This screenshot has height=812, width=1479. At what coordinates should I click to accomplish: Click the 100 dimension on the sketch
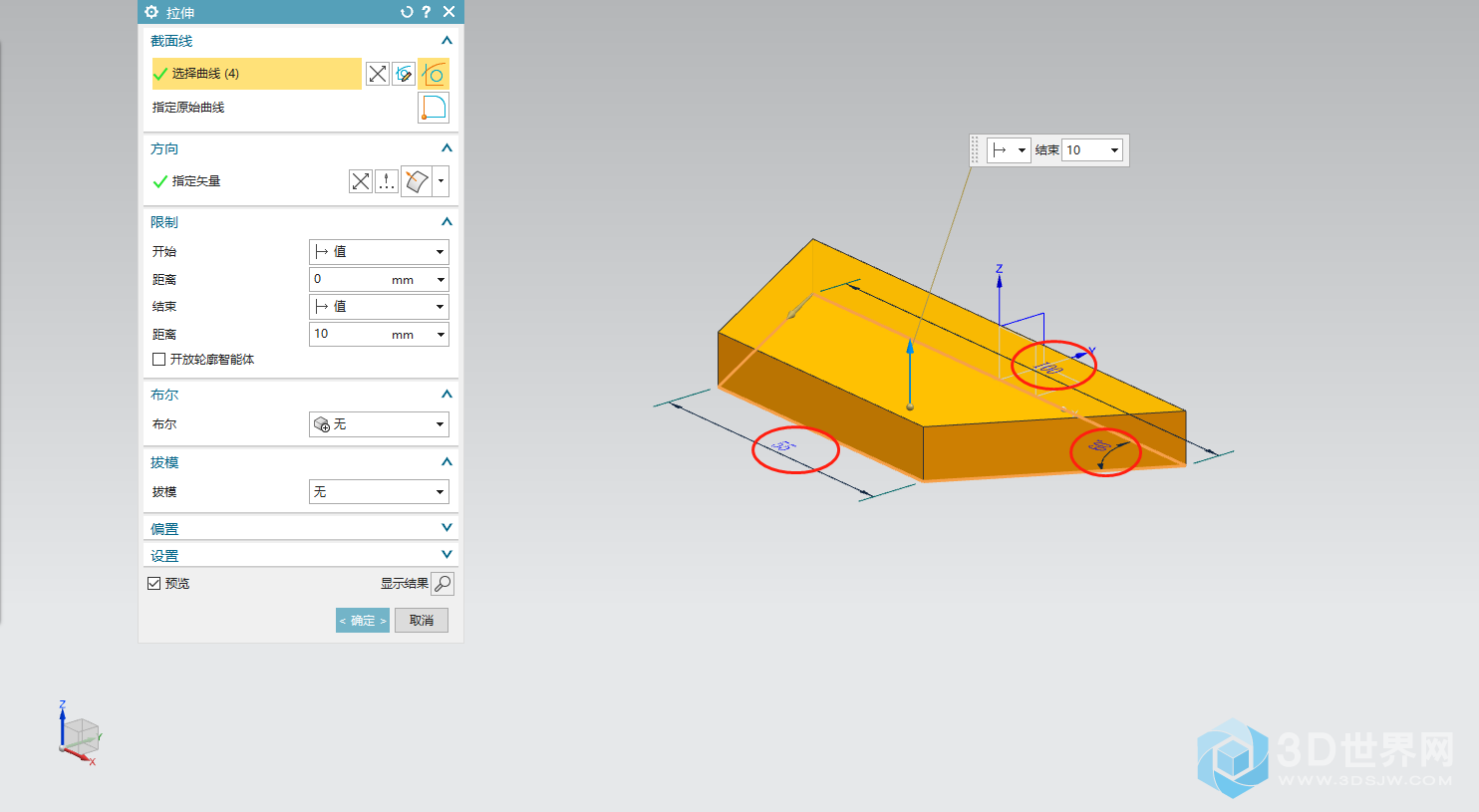pyautogui.click(x=1047, y=368)
